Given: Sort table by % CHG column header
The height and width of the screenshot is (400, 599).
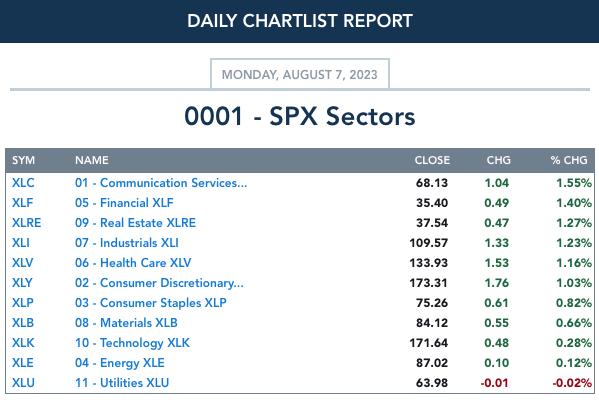Looking at the screenshot, I should pos(569,160).
